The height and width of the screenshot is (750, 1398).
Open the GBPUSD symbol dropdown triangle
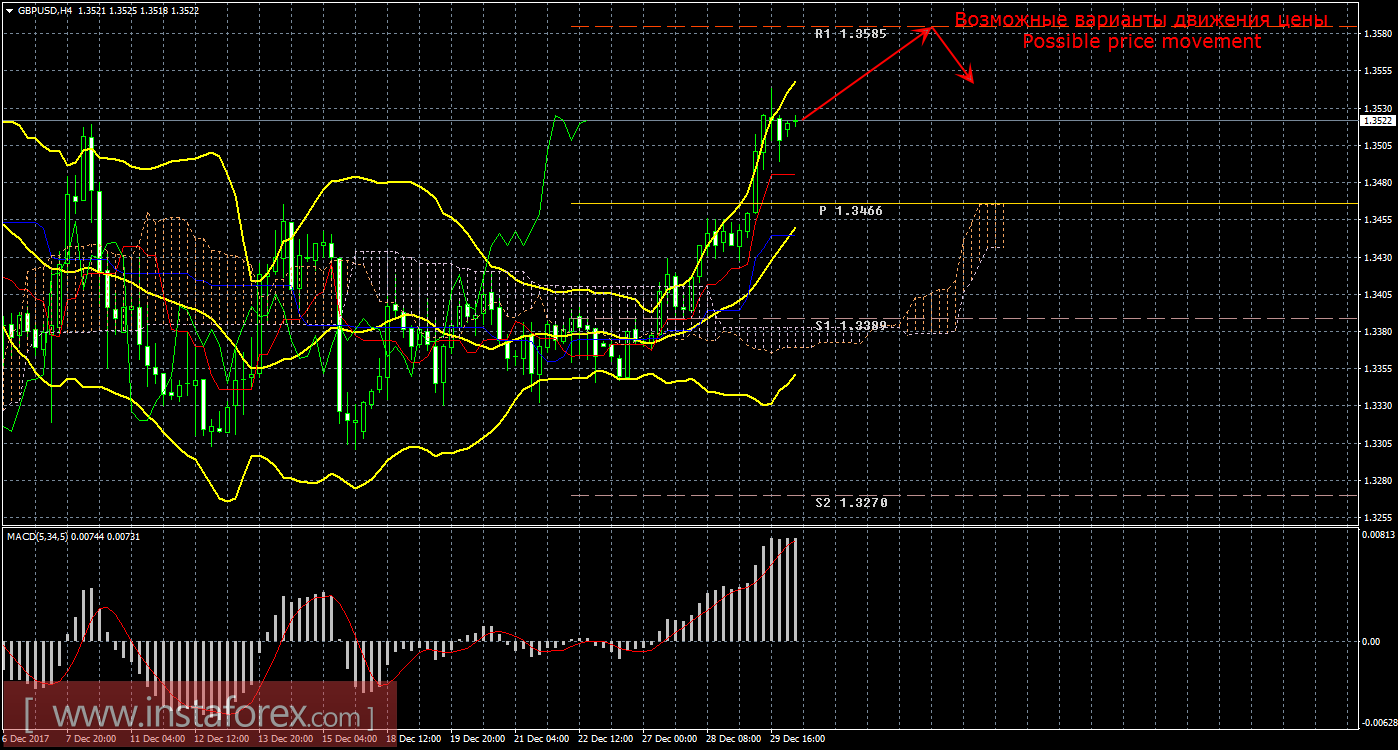pos(9,10)
